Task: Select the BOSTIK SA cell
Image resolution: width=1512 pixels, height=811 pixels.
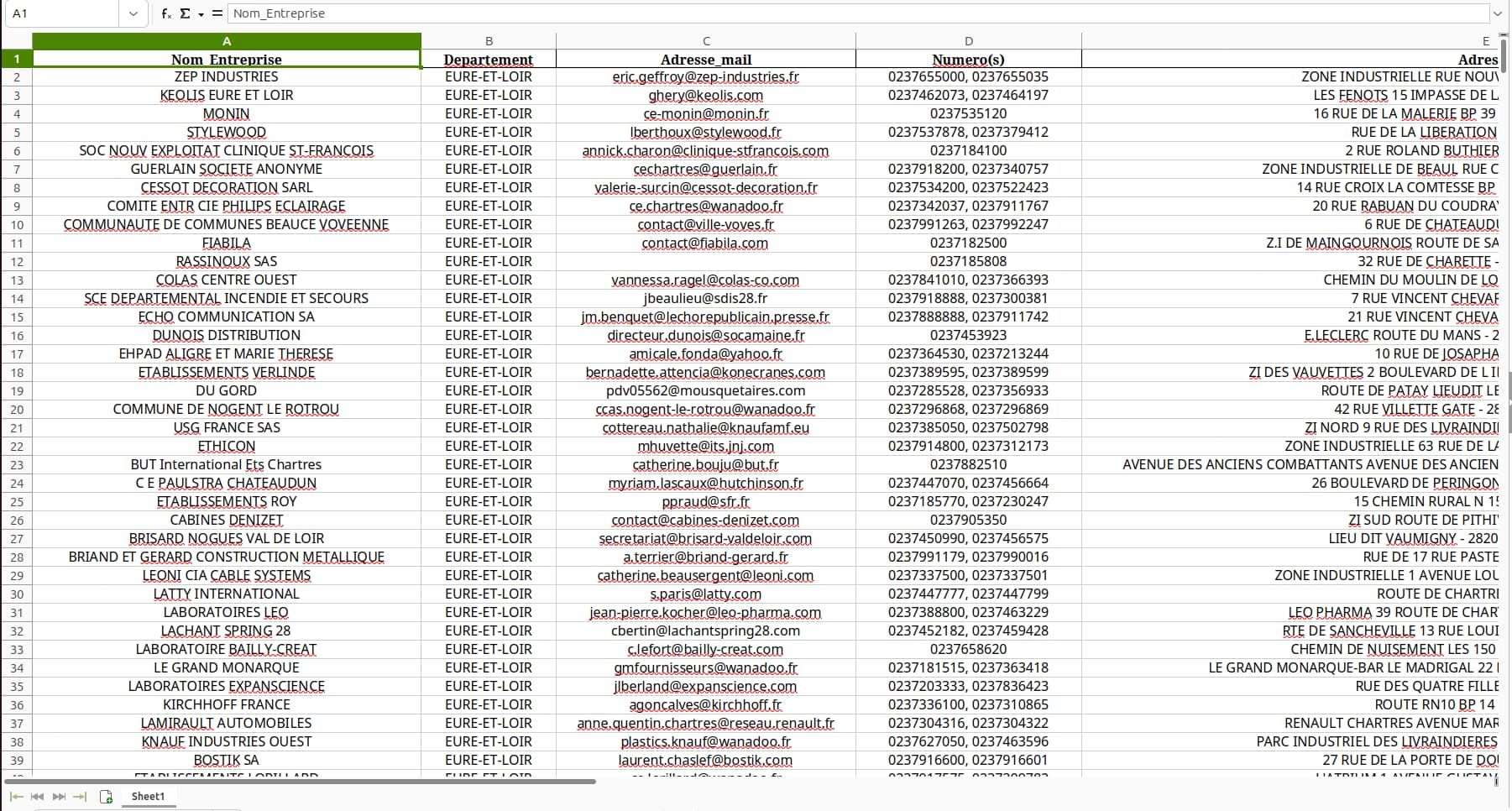Action: pos(227,761)
